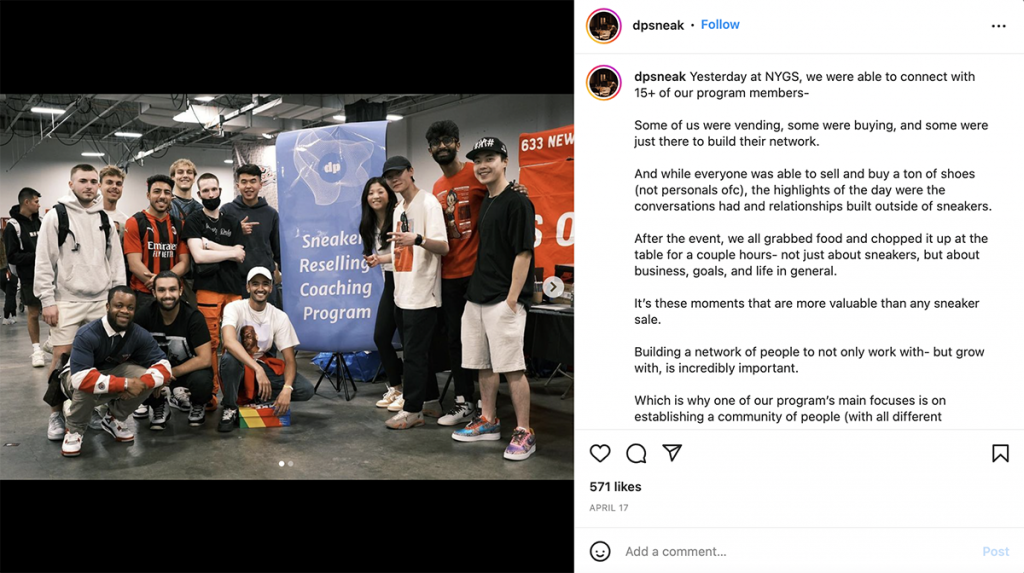Open the emoji picker in the comment bar
1024x573 pixels.
click(600, 551)
